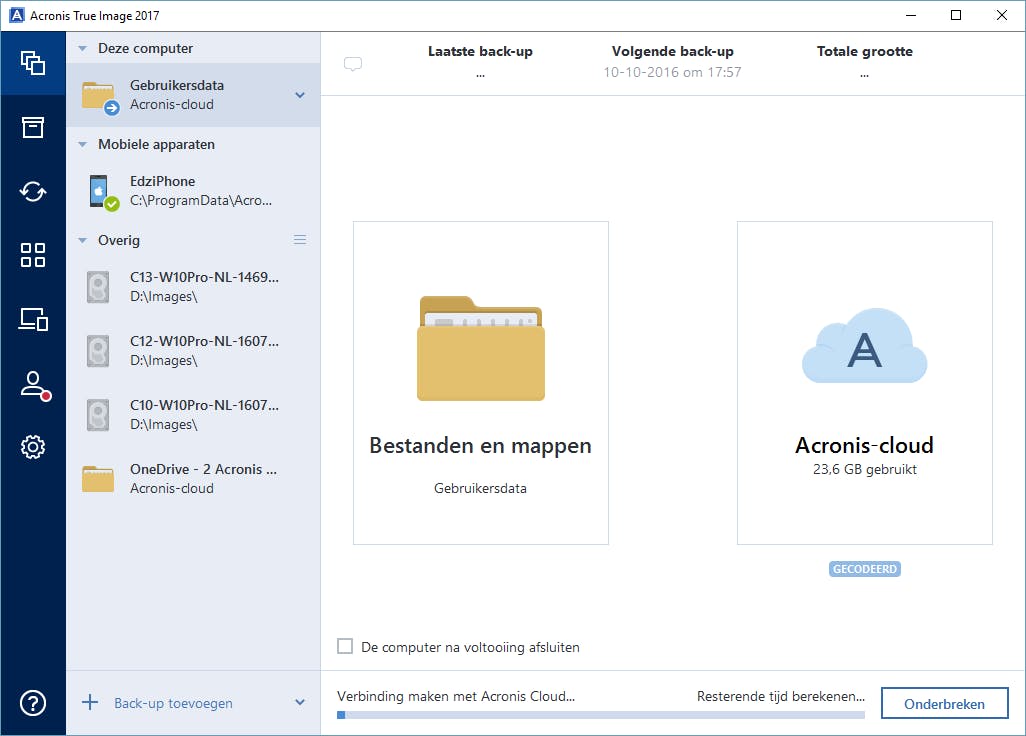Click the C12-W10Pro-NL disk icon
Image resolution: width=1026 pixels, height=736 pixels.
[x=98, y=351]
